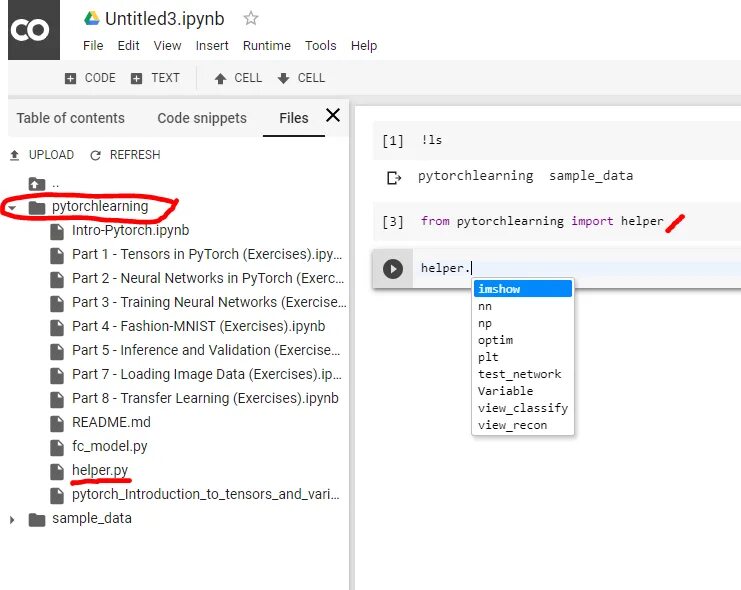
Task: Expand the sample_data folder
Action: (x=12, y=520)
